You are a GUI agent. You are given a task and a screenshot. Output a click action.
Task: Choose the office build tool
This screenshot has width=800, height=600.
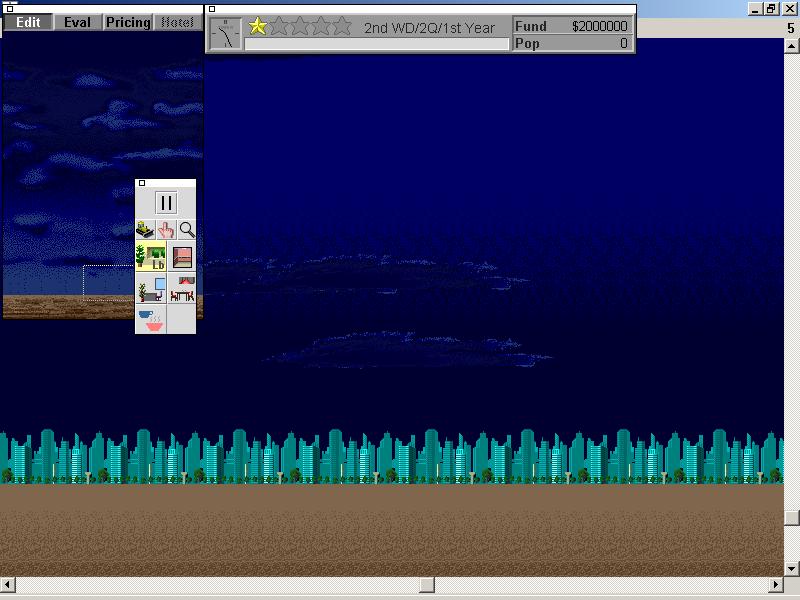pos(151,289)
